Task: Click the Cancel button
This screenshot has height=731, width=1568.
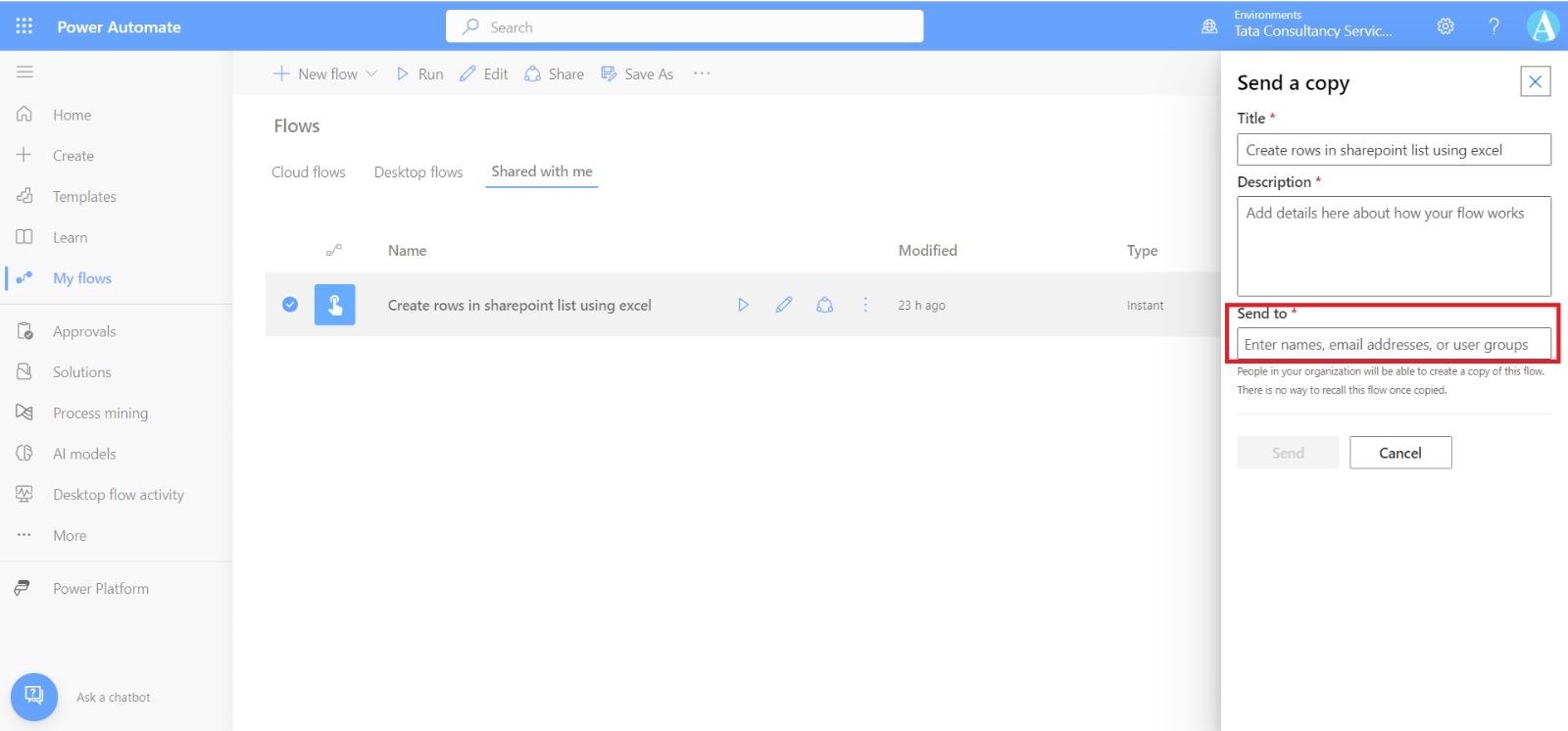Action: pyautogui.click(x=1399, y=453)
